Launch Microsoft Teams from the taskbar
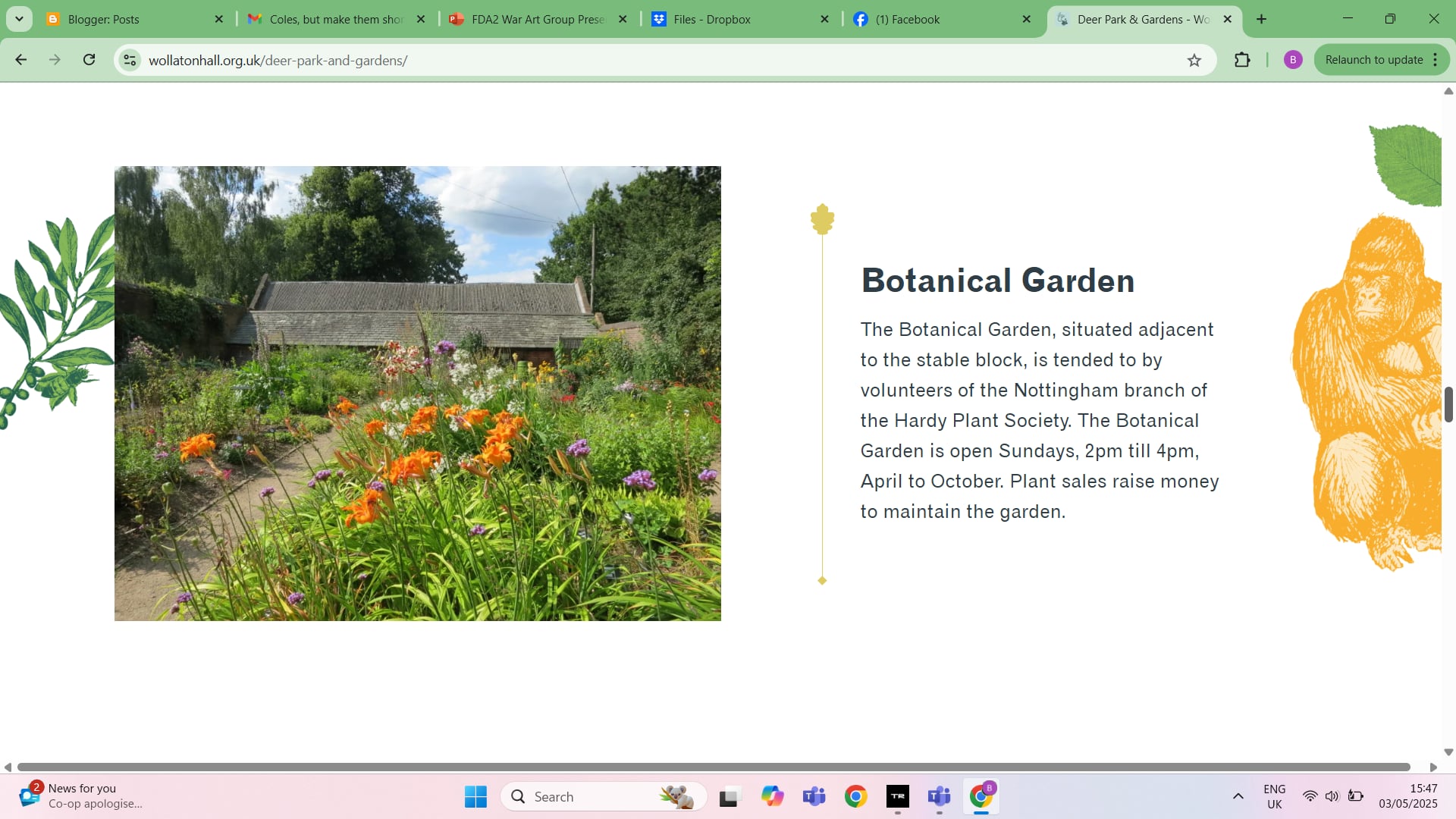The height and width of the screenshot is (819, 1456). pos(814,797)
